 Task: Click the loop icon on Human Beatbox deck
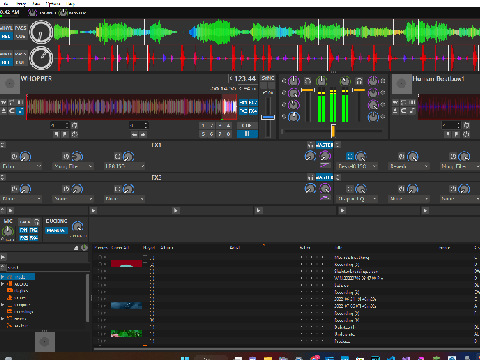403,110
